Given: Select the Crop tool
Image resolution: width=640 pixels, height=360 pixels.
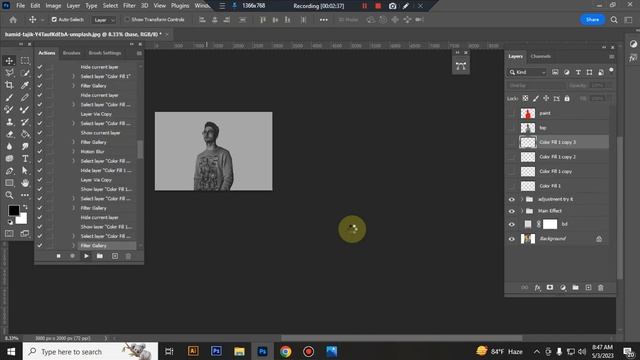Looking at the screenshot, I should point(9,85).
